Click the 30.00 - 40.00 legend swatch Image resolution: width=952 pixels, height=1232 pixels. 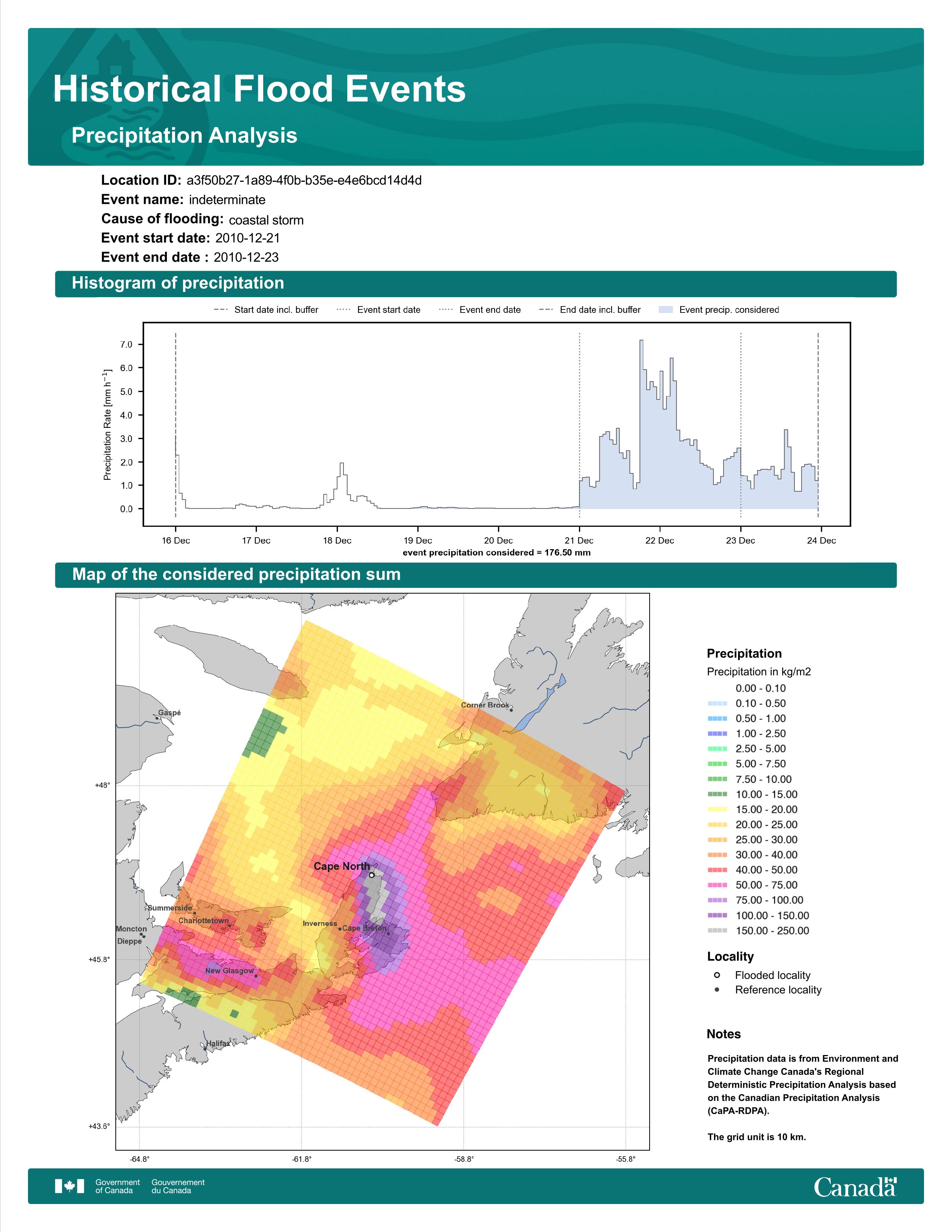tap(717, 855)
